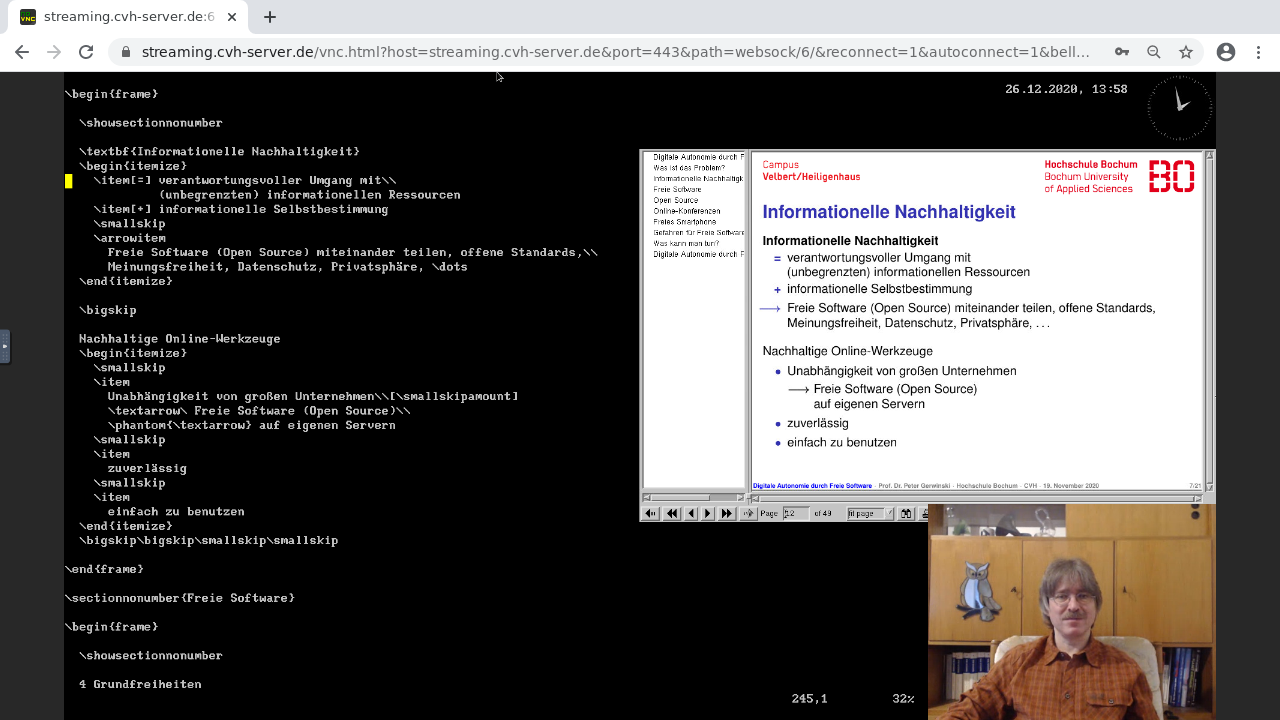Jump back ten pages in PDF viewer
This screenshot has height=720, width=1280.
tap(672, 513)
